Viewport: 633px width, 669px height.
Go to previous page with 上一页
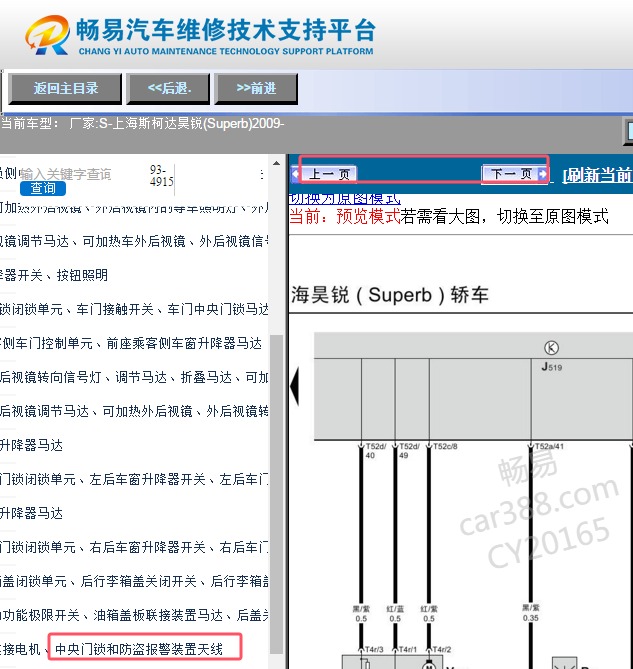point(329,174)
